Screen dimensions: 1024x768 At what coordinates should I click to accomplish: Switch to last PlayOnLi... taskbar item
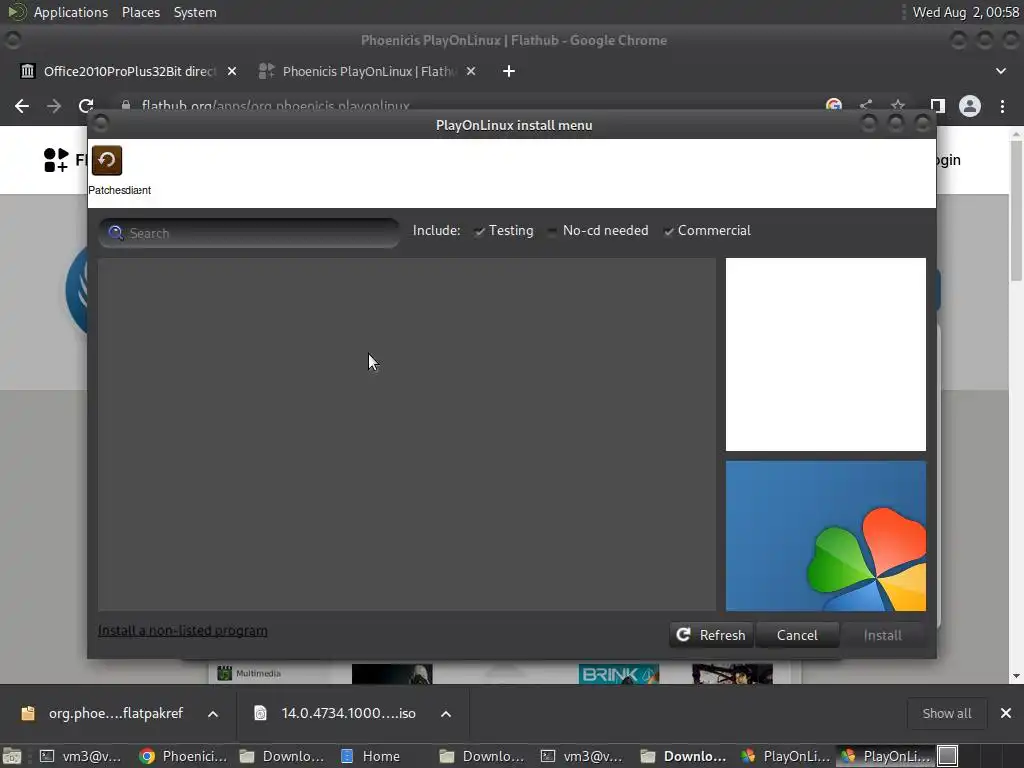pyautogui.click(x=886, y=756)
